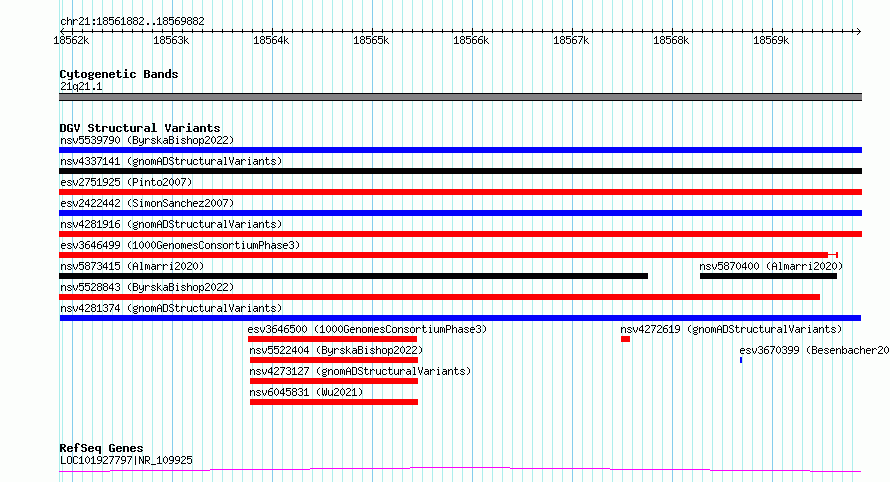The width and height of the screenshot is (890, 482).
Task: Click the right arrowhead of the ruler
Action: tap(859, 31)
